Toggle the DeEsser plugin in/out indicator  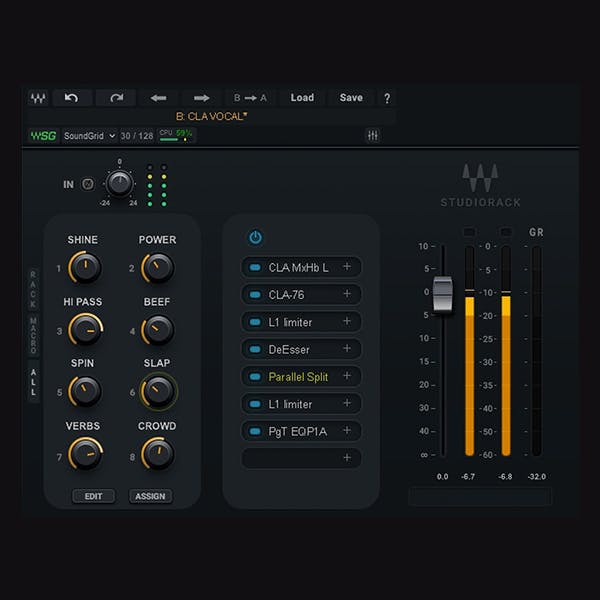point(254,349)
